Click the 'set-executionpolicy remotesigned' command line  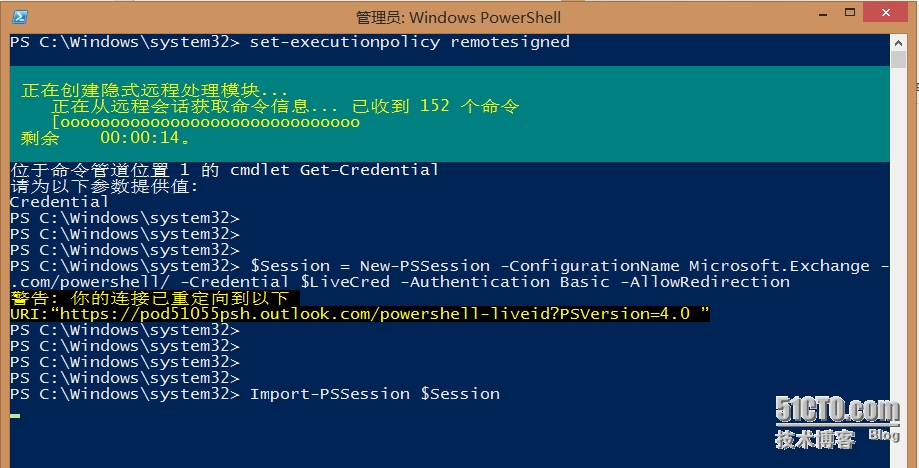pyautogui.click(x=409, y=42)
